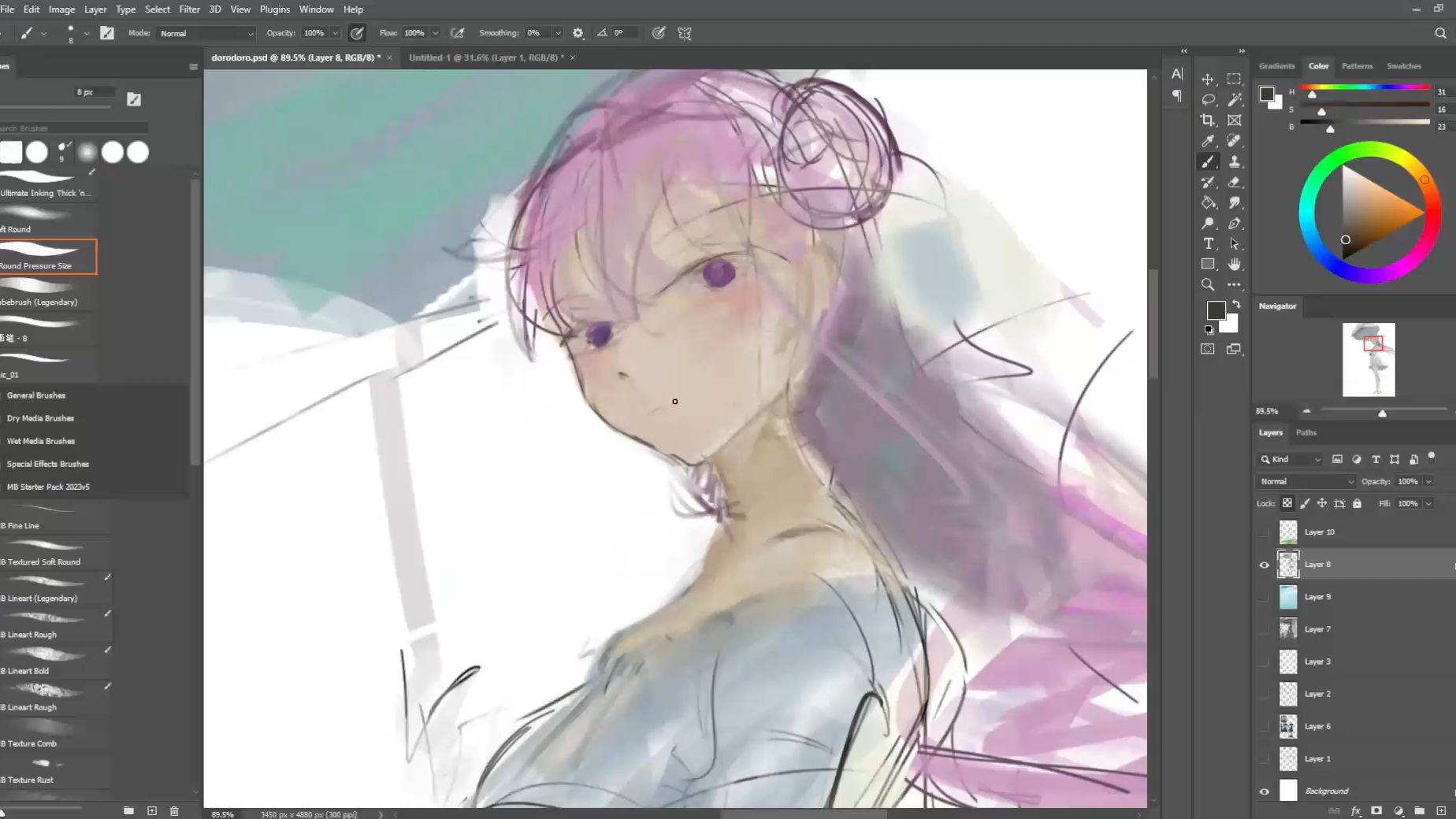Open the Filter menu
This screenshot has width=1456, height=819.
point(189,9)
